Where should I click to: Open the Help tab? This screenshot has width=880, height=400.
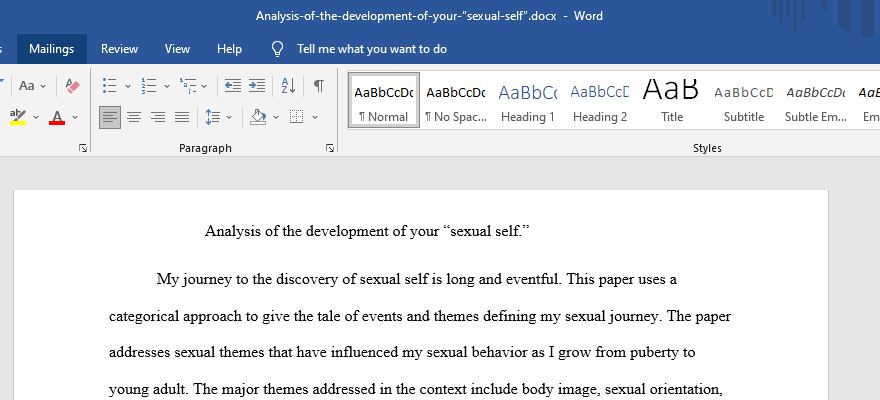pos(230,49)
